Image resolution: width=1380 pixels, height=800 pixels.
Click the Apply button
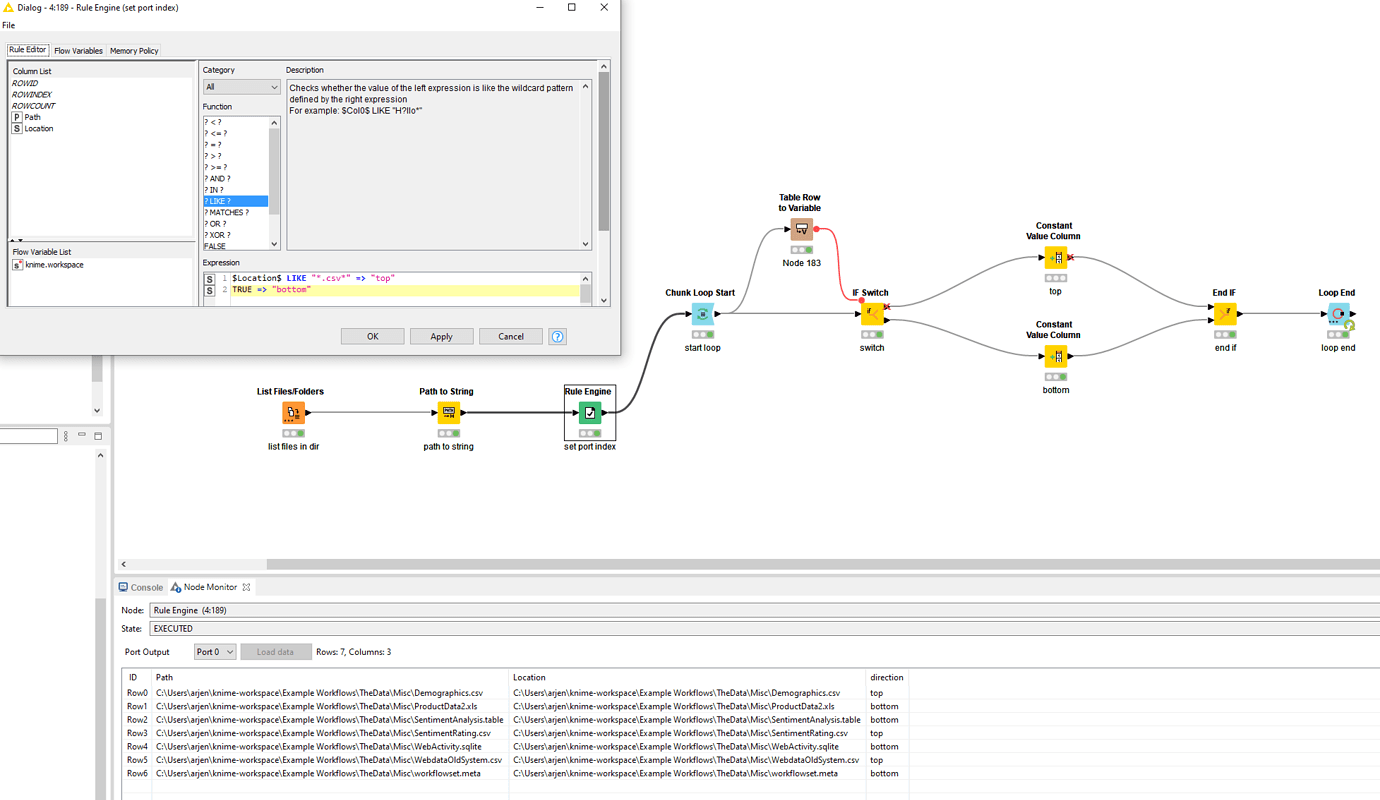(441, 337)
